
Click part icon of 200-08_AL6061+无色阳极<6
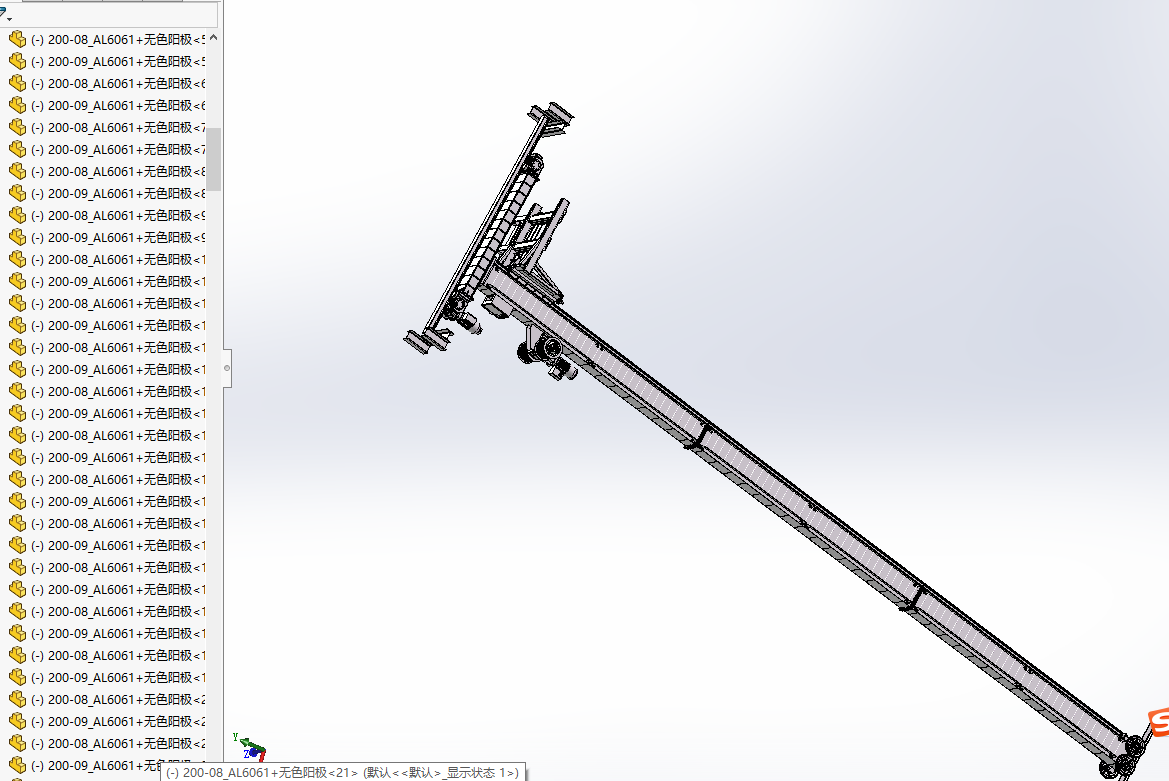(x=17, y=83)
